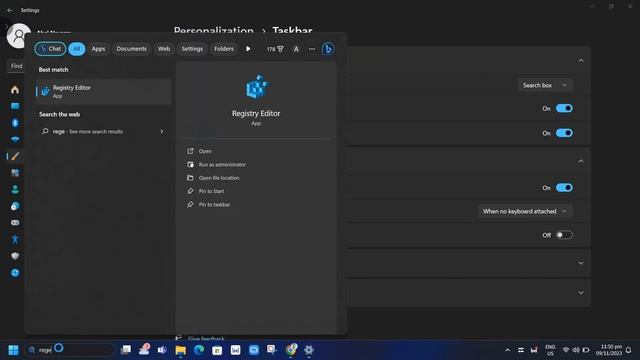Open Accessibility category in Settings sidebar
Viewport: 640px width, 360px height.
pos(15,240)
